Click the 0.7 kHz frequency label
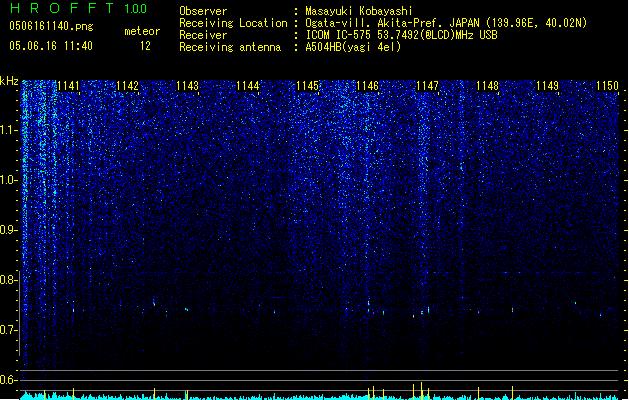 tap(8, 330)
